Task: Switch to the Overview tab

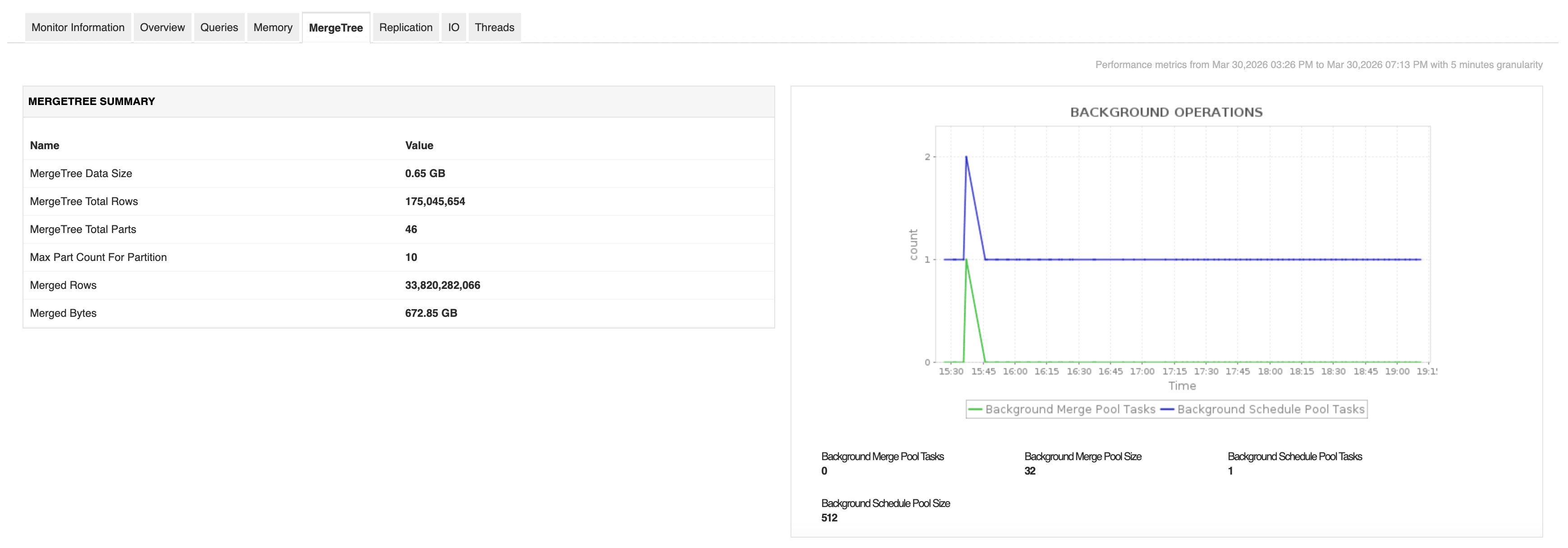Action: pyautogui.click(x=162, y=27)
